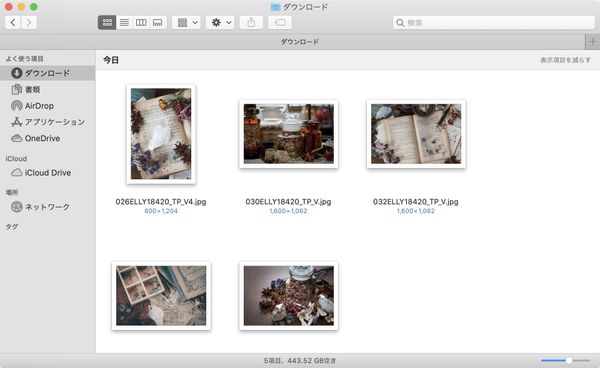The image size is (600, 368).
Task: Switch to list view mode
Action: [124, 23]
